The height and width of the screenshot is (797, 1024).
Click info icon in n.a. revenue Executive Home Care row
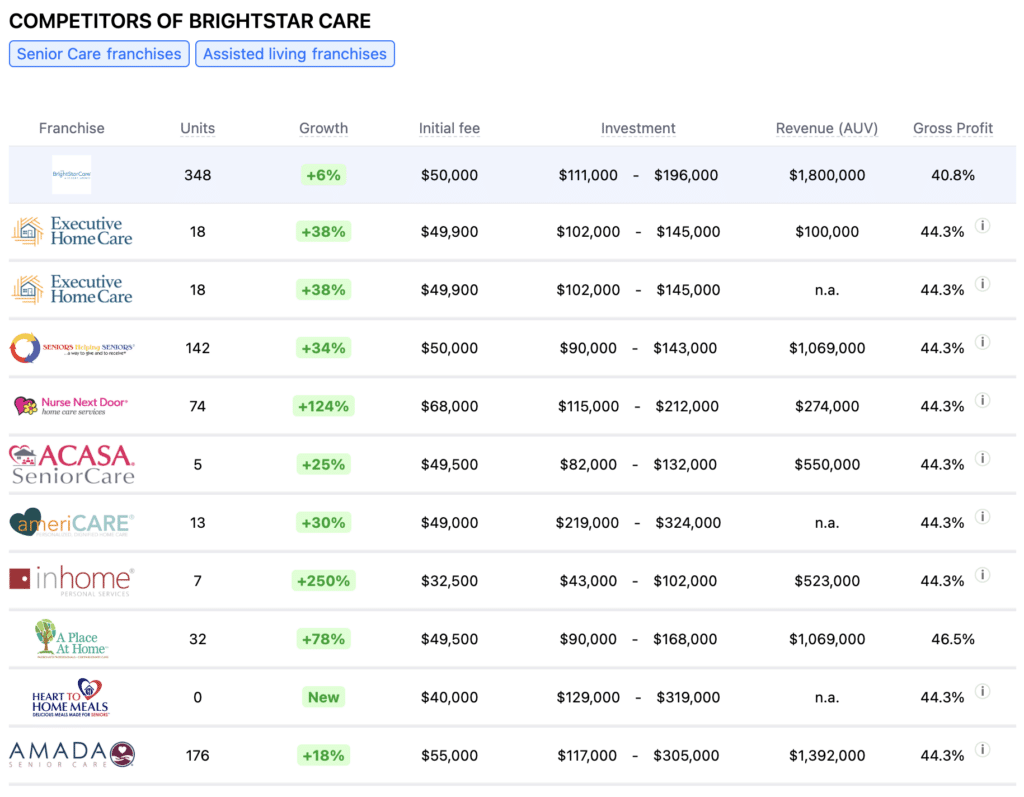tap(982, 284)
